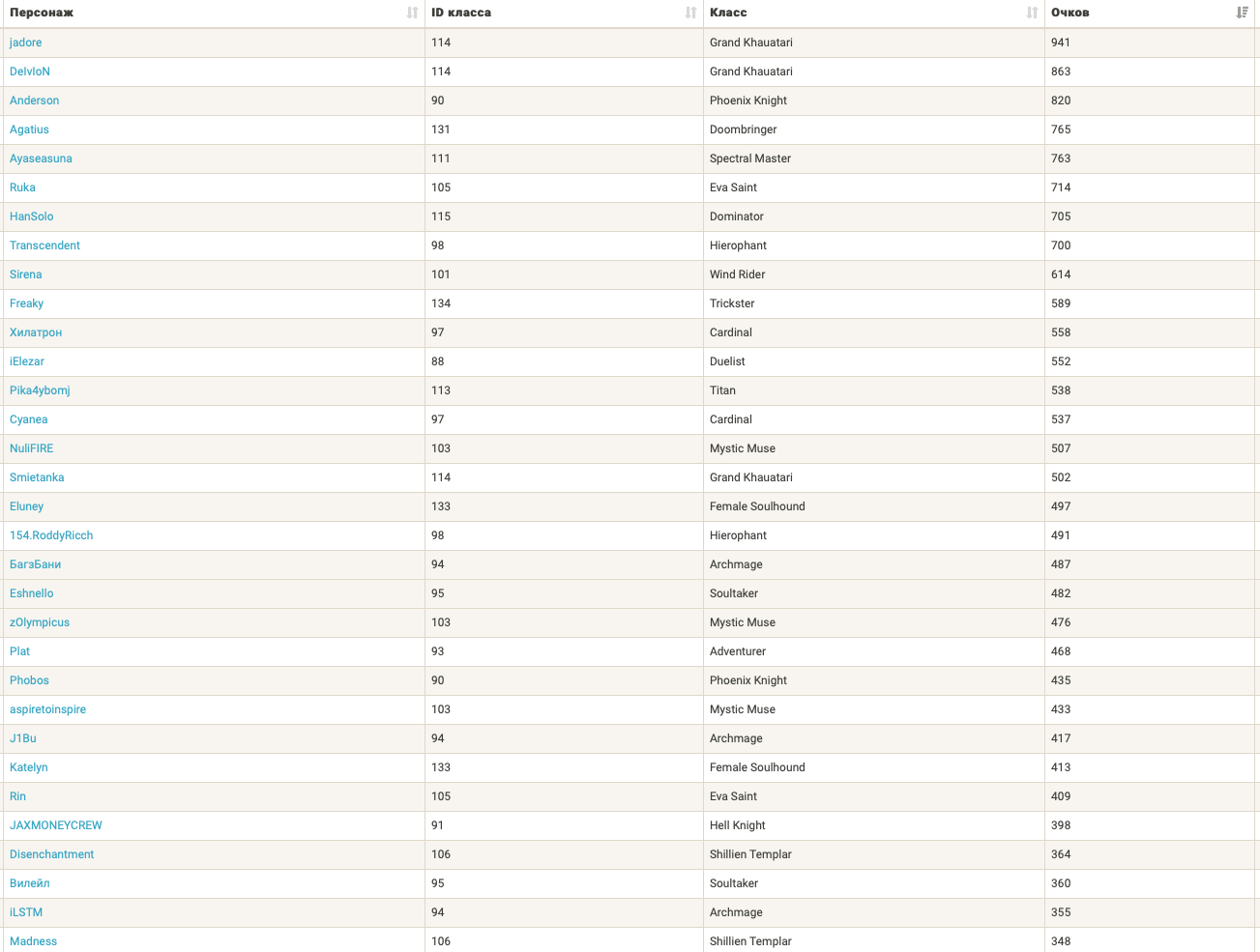Click the Anderson player name
This screenshot has width=1260, height=952.
pos(35,101)
